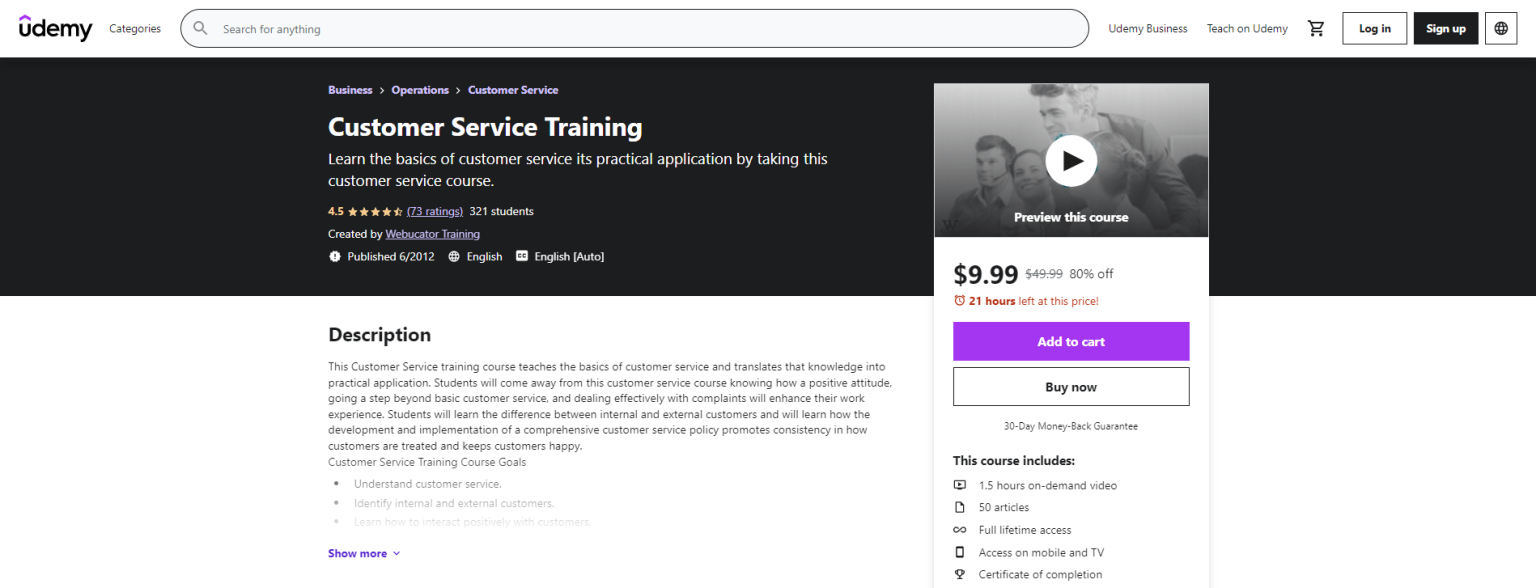1536x588 pixels.
Task: Open the Categories dropdown
Action: (x=134, y=28)
